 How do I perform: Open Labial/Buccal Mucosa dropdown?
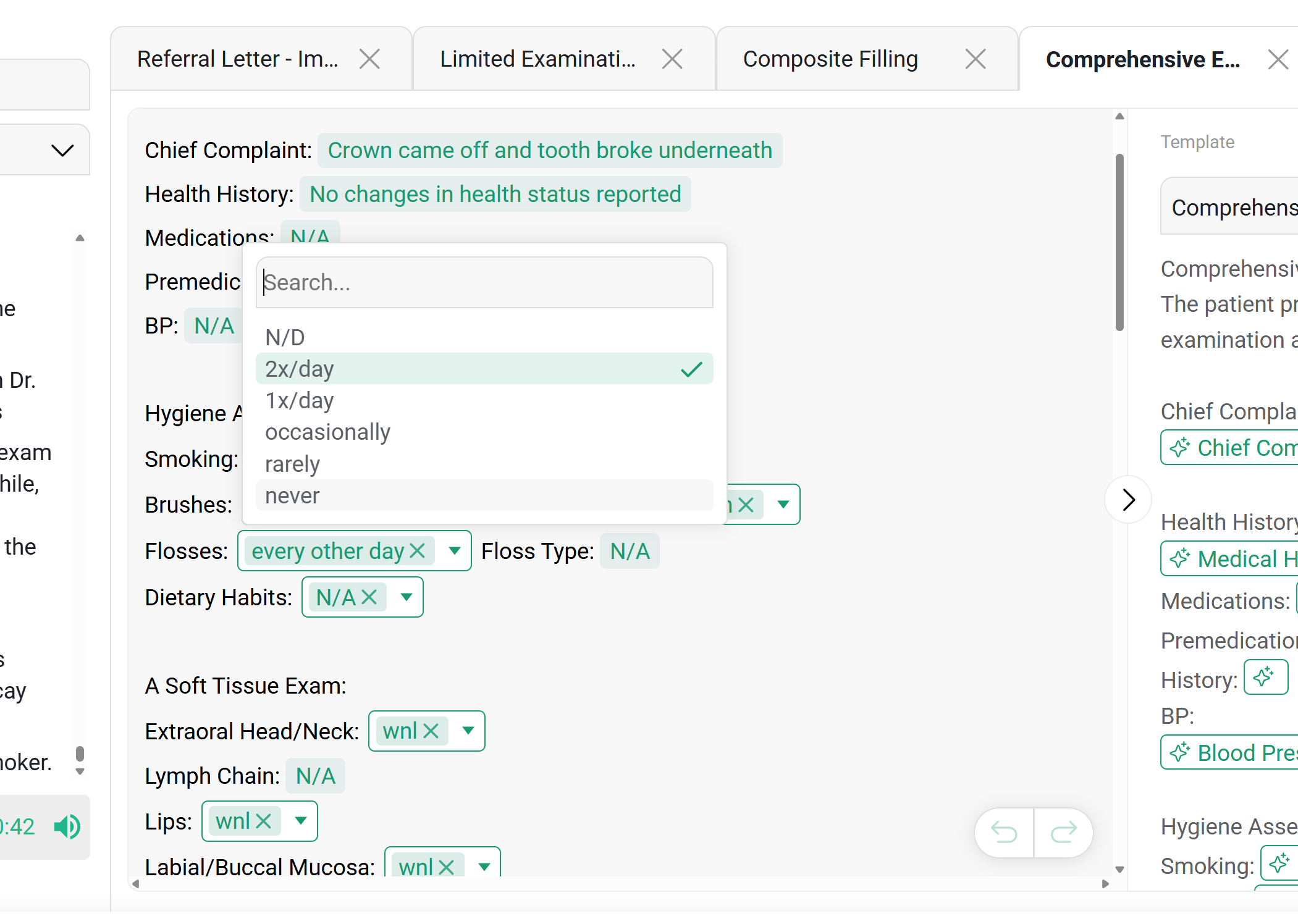[484, 867]
